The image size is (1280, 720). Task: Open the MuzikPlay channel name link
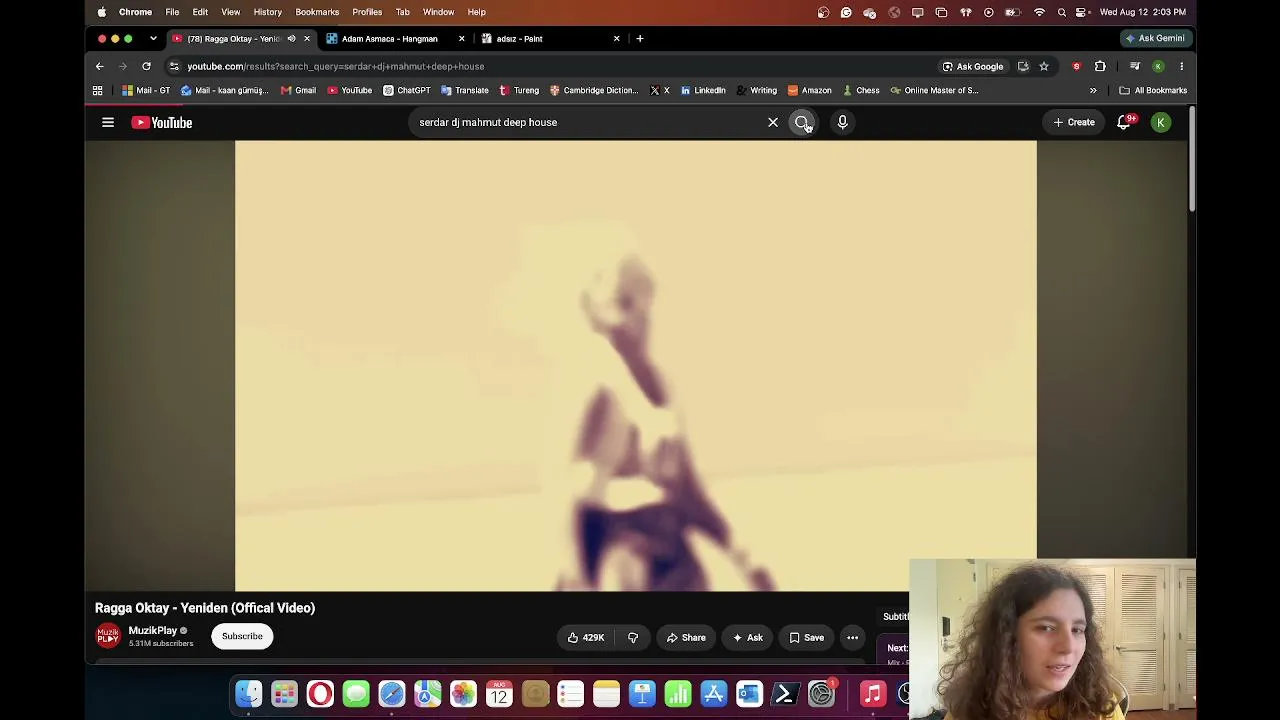click(152, 630)
